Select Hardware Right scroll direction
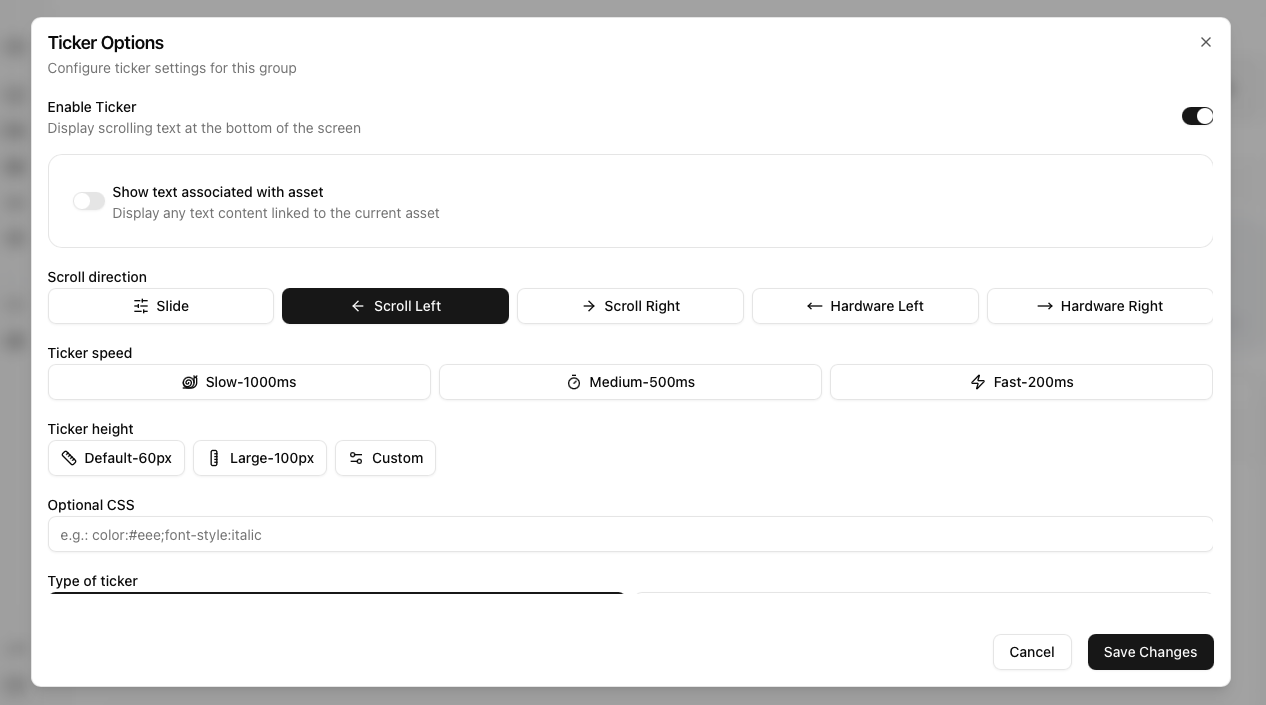The image size is (1266, 705). coord(1099,306)
